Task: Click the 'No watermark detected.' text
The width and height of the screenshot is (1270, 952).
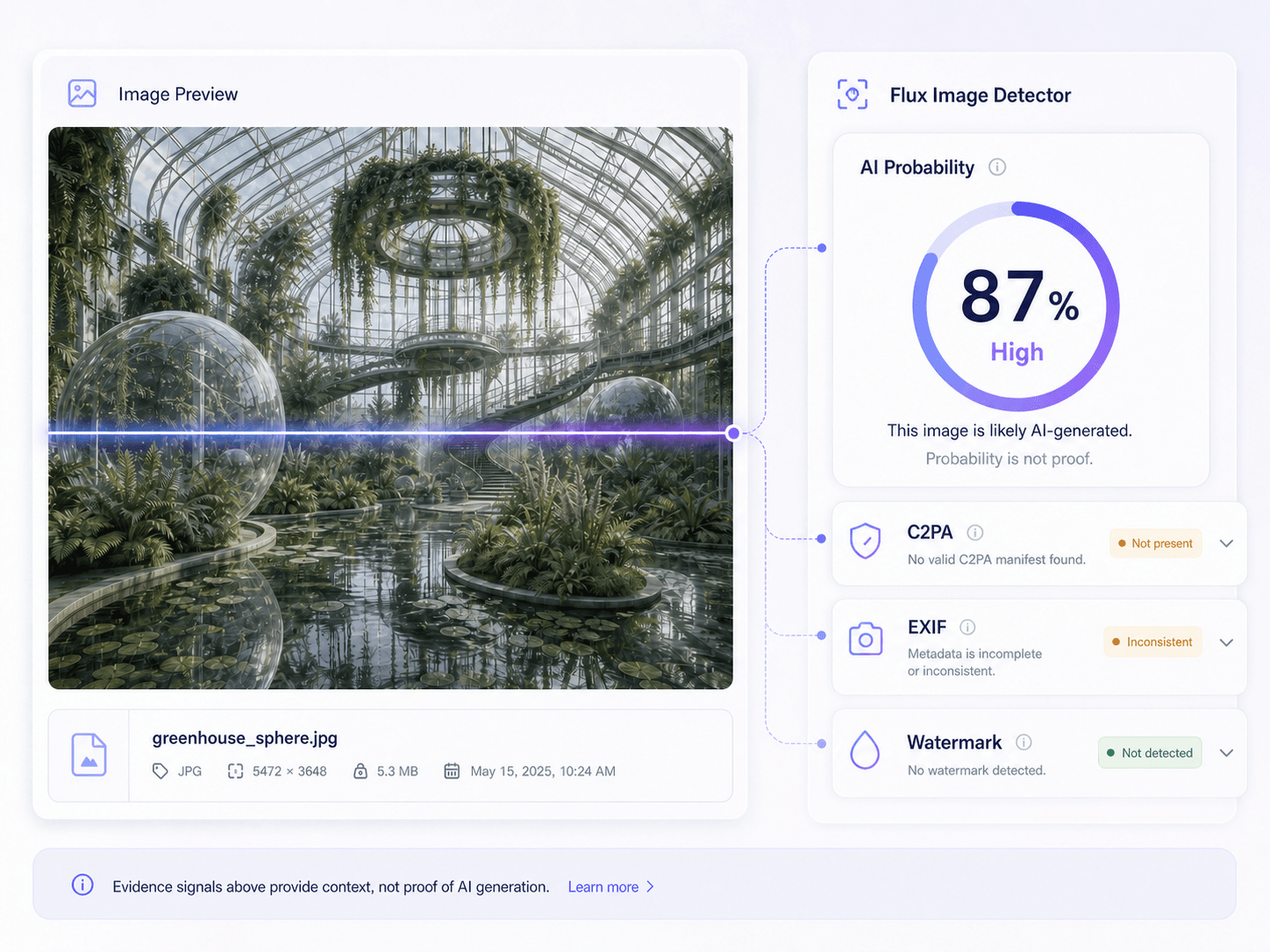Action: pos(976,771)
